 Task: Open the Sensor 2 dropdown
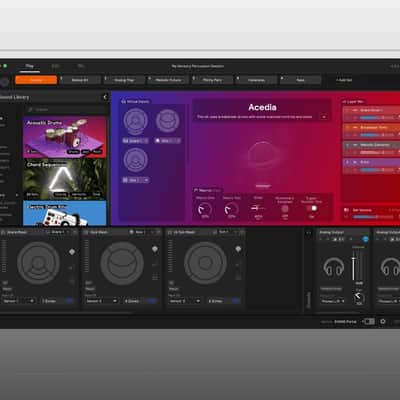tap(102, 301)
